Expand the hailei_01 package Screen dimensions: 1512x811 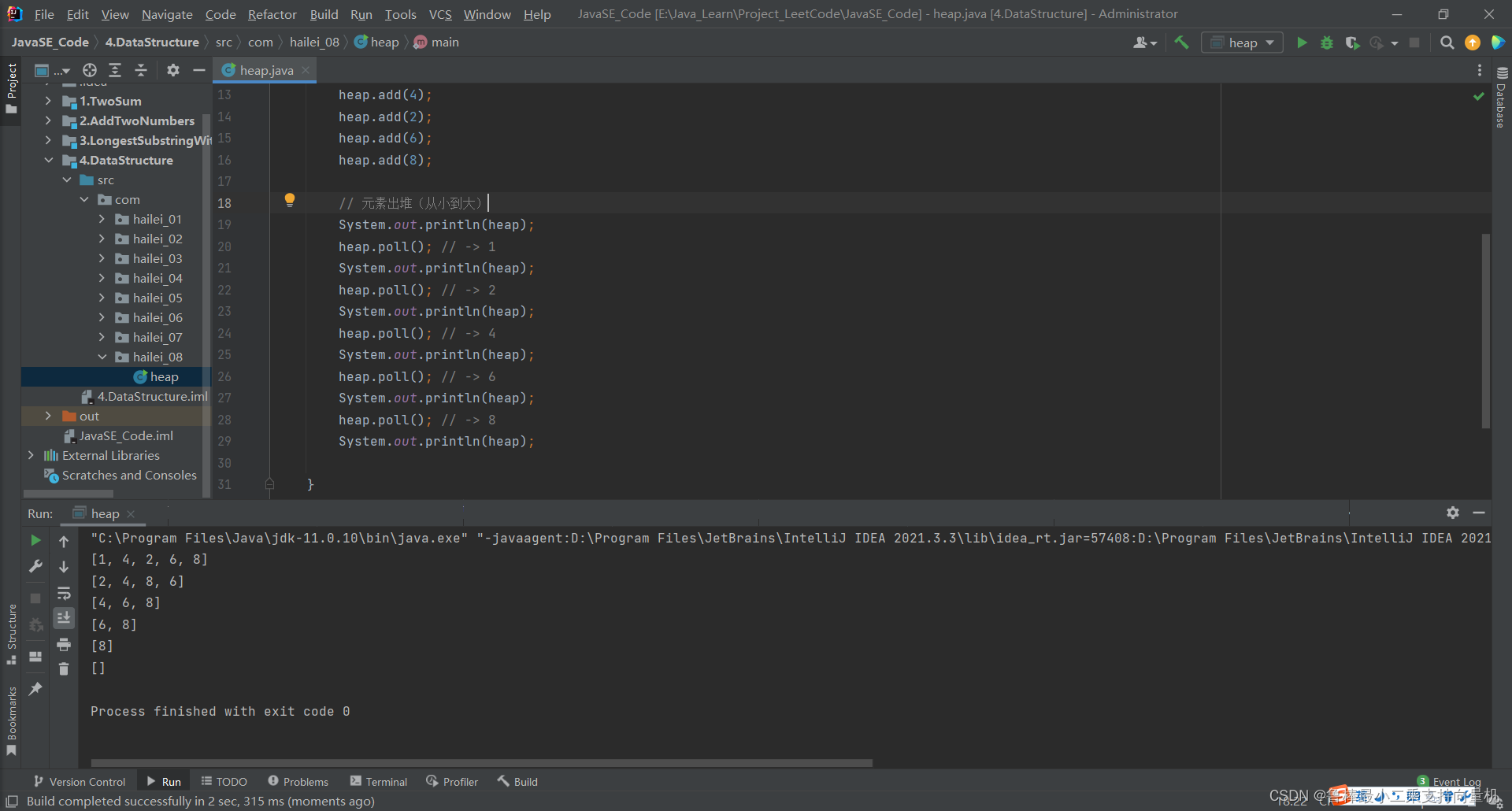[x=102, y=219]
